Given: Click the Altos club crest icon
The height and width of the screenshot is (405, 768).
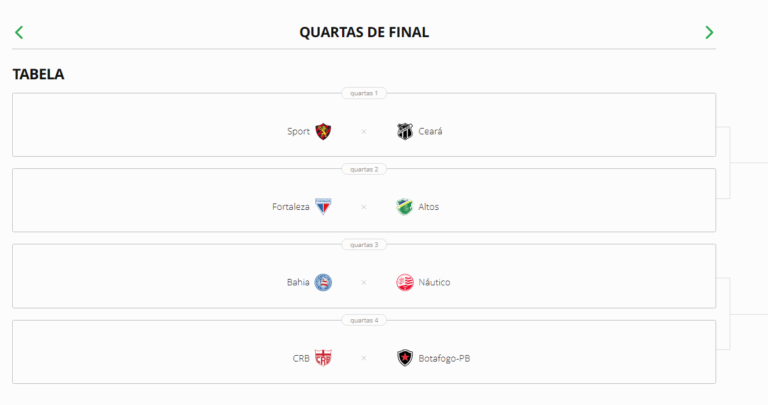Looking at the screenshot, I should [x=404, y=207].
